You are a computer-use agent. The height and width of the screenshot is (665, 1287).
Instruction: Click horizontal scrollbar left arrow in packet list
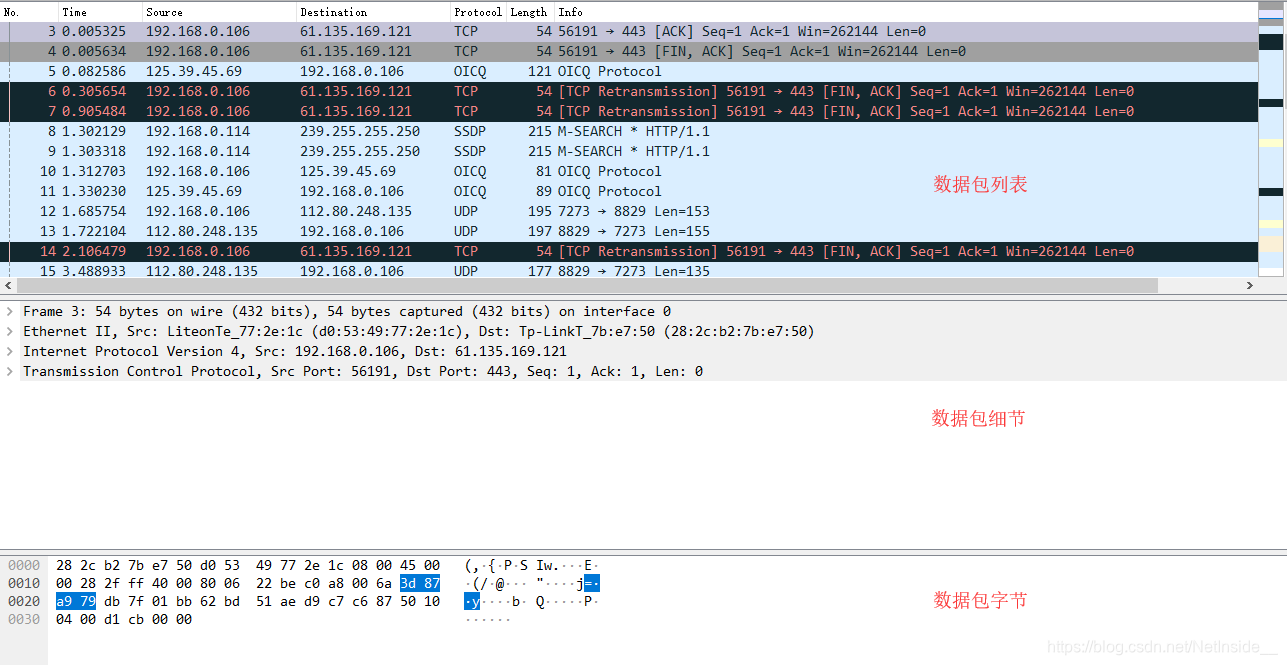[8, 286]
